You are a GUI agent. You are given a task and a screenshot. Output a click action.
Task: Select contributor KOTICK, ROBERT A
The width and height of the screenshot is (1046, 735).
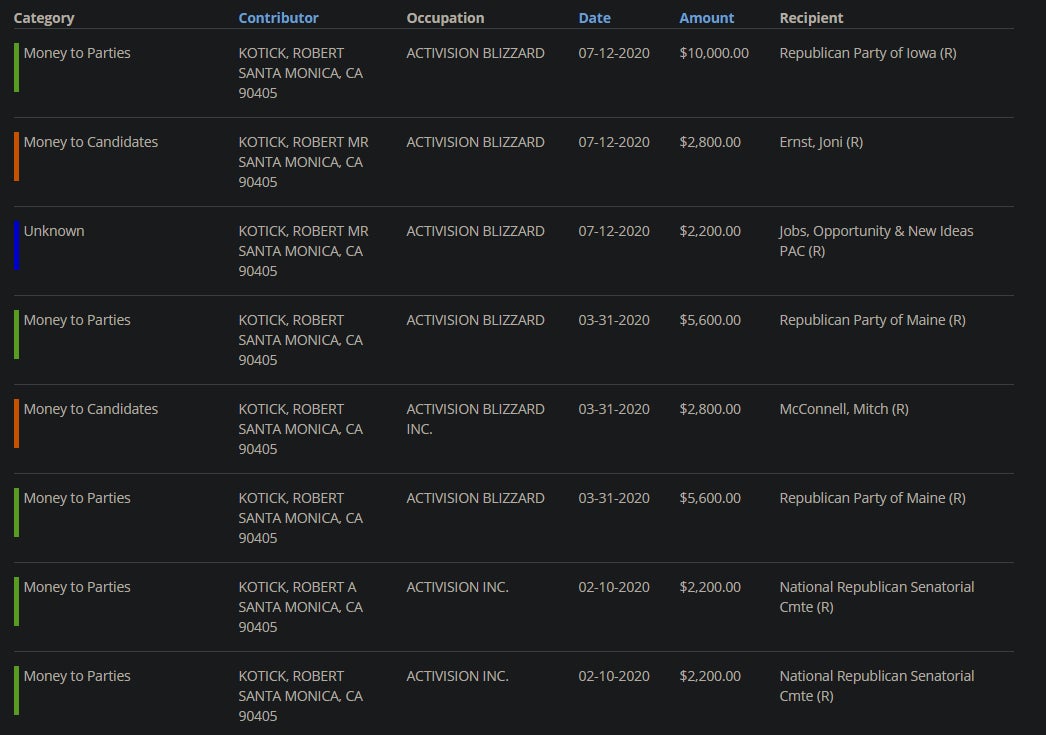(297, 587)
